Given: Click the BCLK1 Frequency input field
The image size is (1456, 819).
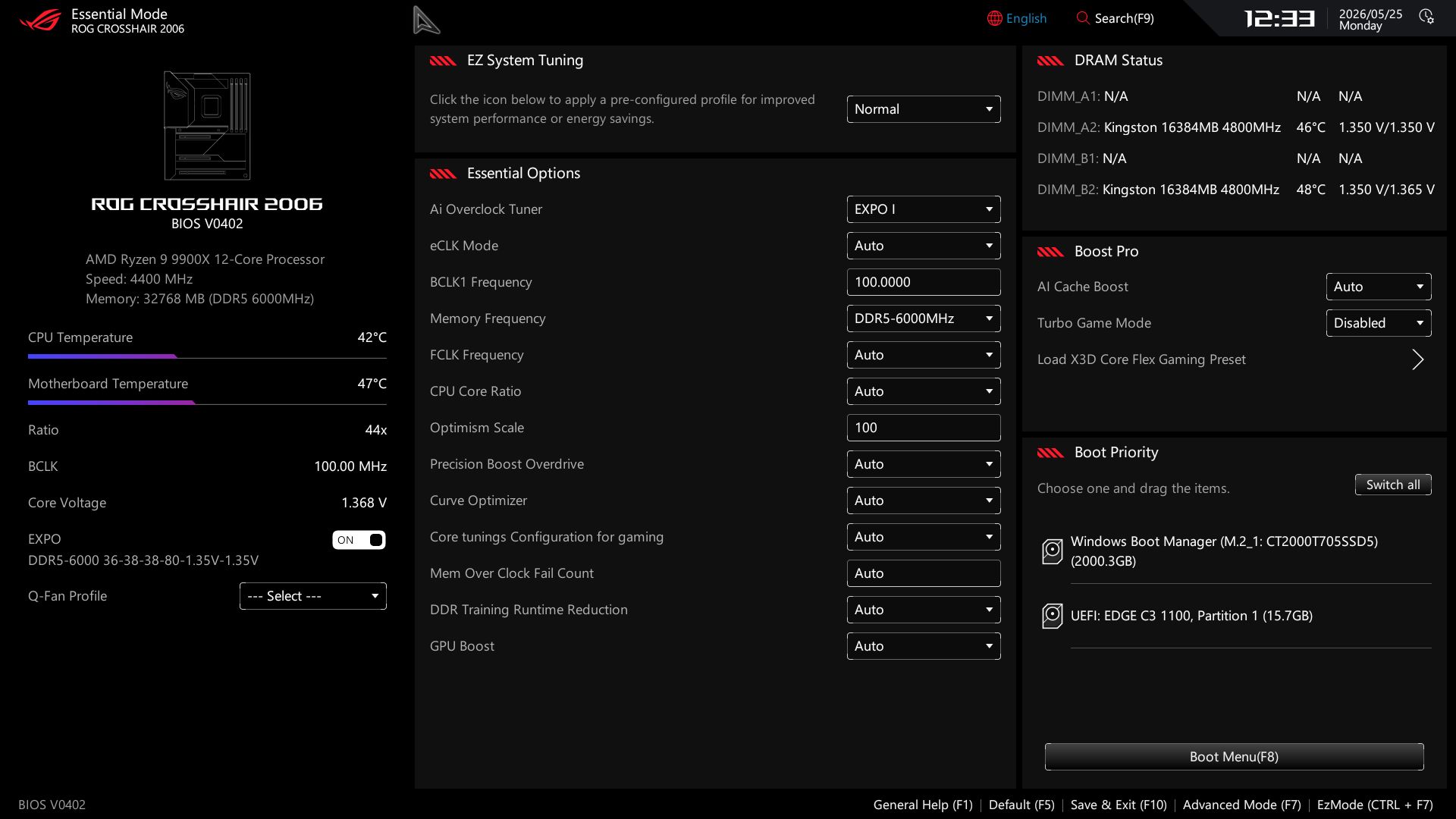Looking at the screenshot, I should click(x=924, y=282).
